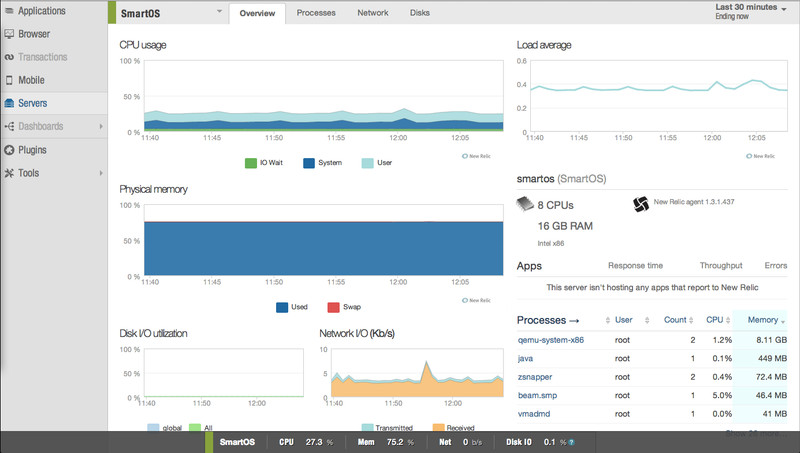Click the Mobile phone icon
This screenshot has width=800, height=453.
(9, 80)
